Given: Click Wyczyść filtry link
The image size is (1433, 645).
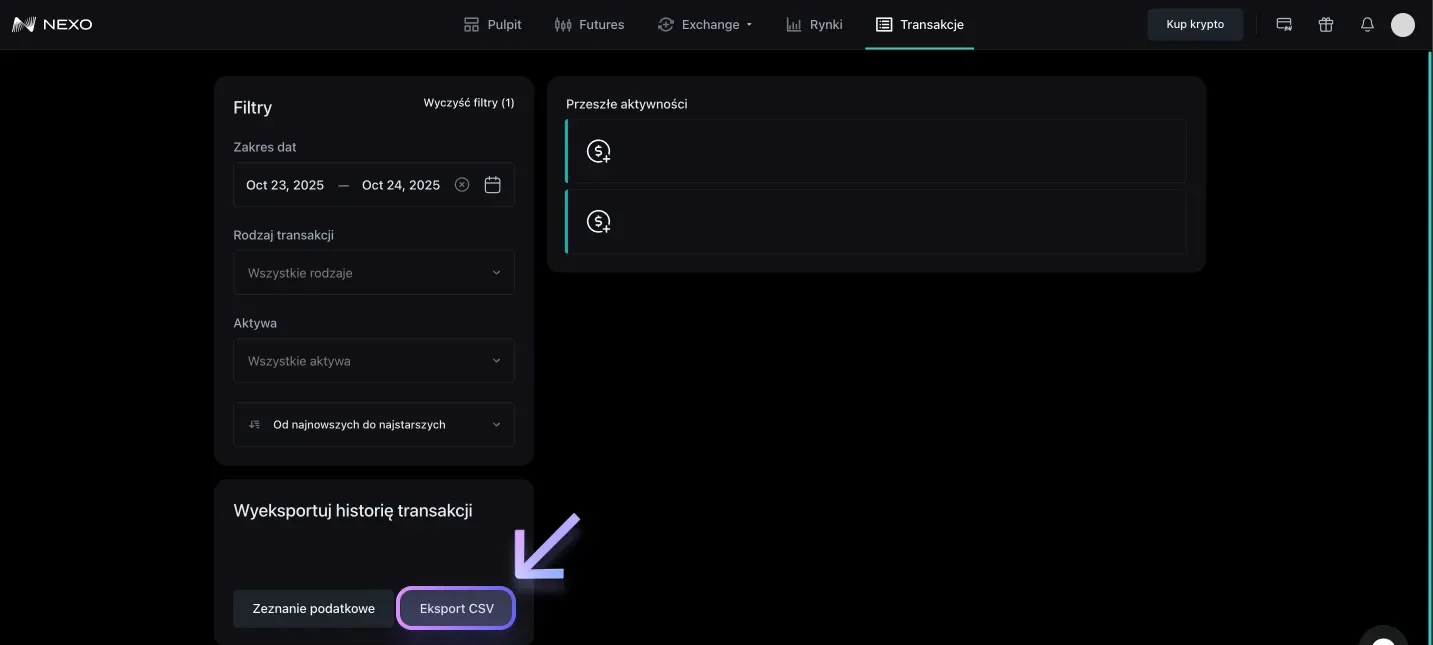Looking at the screenshot, I should click(x=469, y=103).
